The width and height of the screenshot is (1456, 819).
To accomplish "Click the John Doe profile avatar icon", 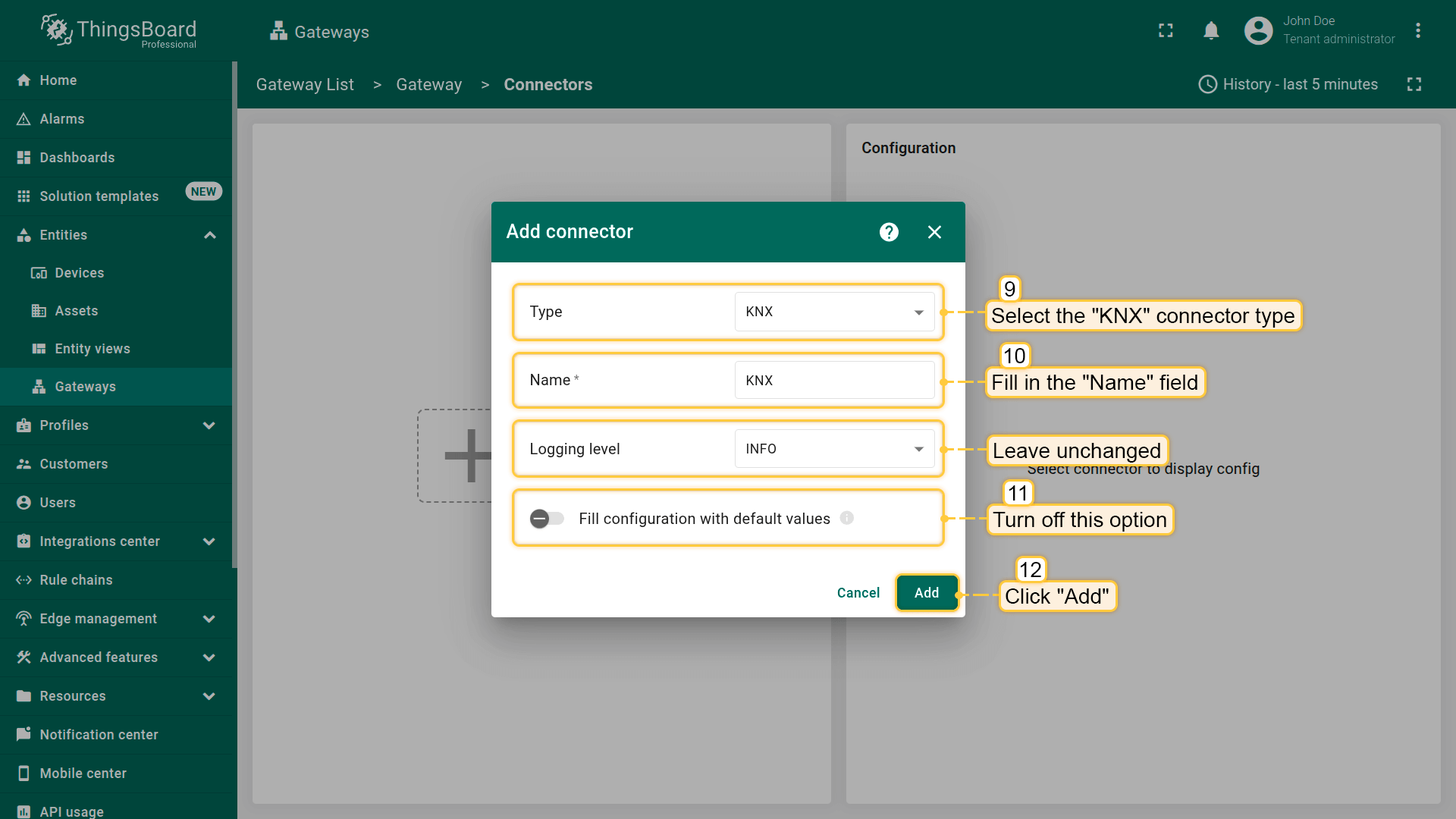I will tap(1258, 31).
